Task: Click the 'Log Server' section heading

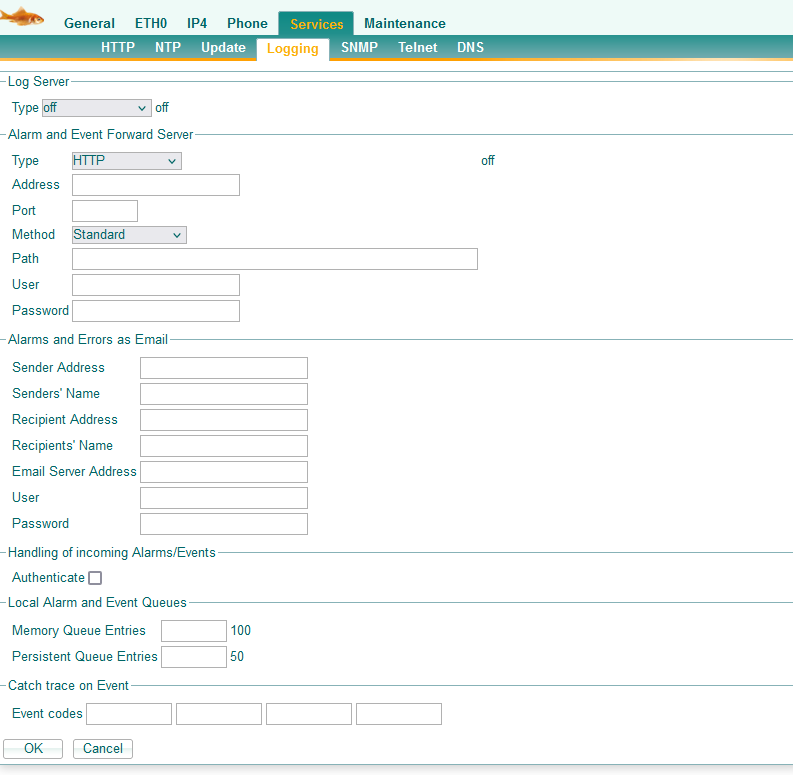Action: 38,81
